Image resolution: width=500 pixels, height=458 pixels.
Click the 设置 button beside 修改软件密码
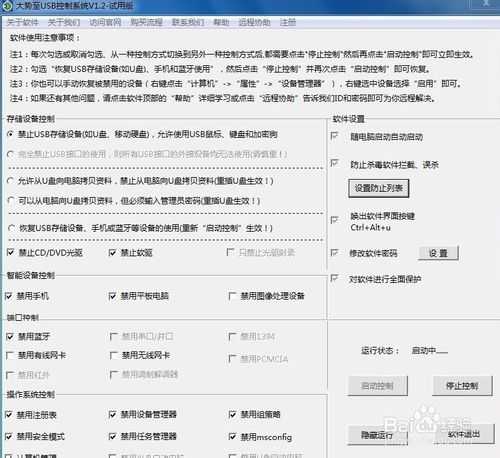(x=438, y=253)
